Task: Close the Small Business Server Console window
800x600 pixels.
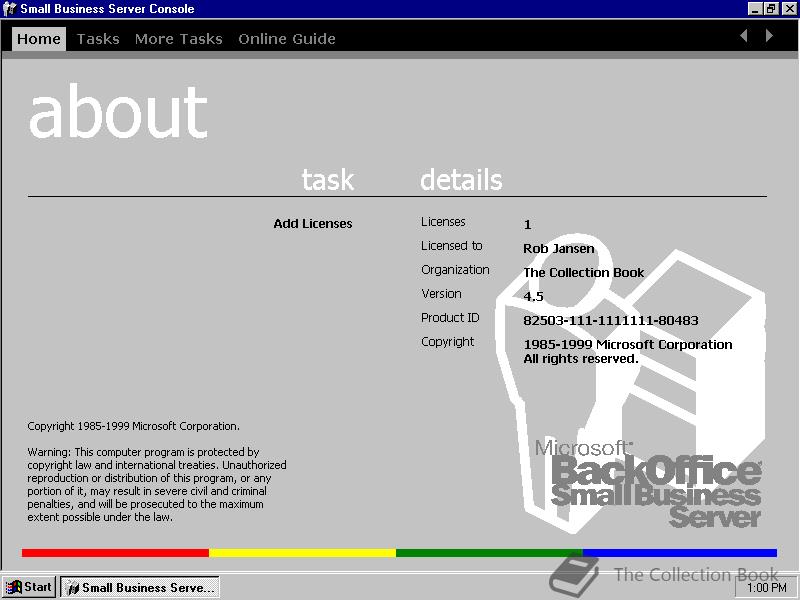Action: click(789, 9)
